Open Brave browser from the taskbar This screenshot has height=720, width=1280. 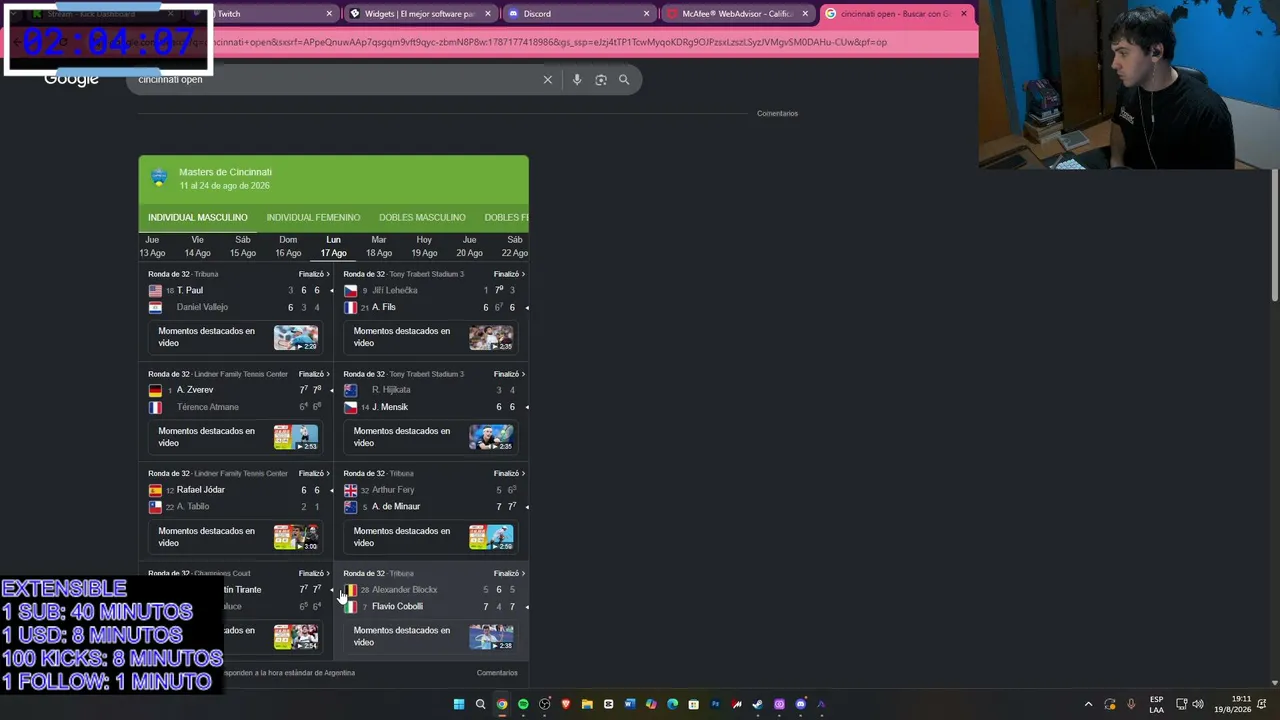[566, 704]
